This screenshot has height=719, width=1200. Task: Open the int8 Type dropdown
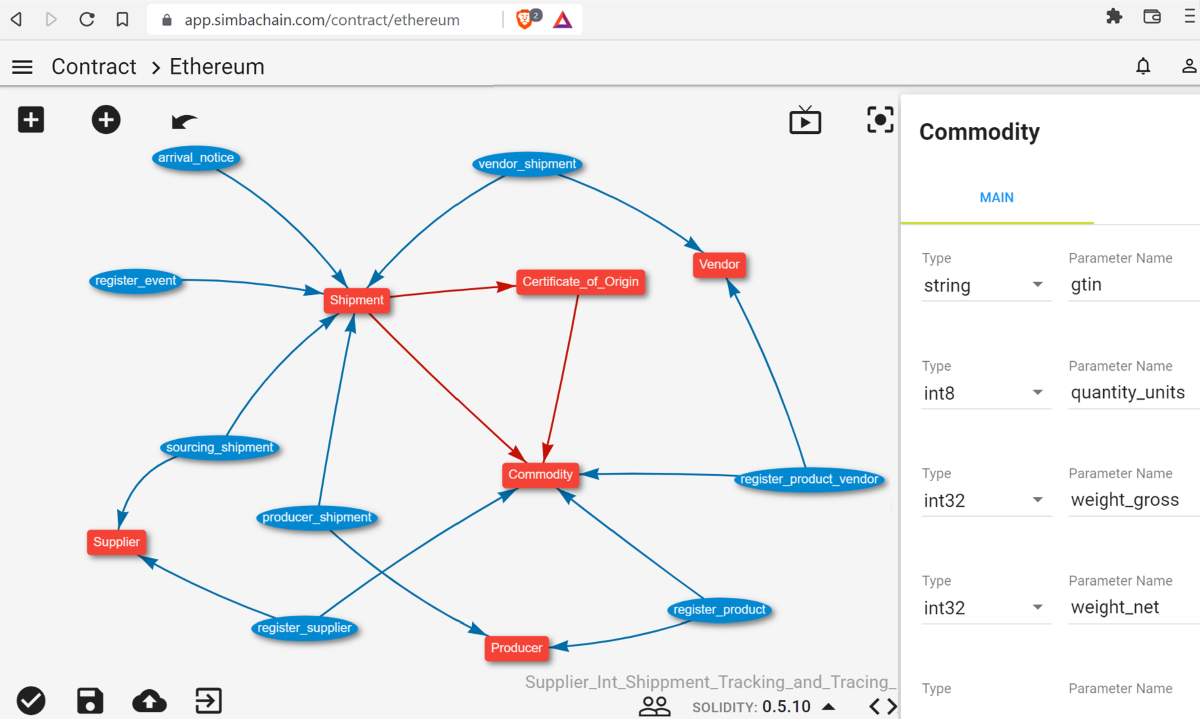pyautogui.click(x=986, y=394)
